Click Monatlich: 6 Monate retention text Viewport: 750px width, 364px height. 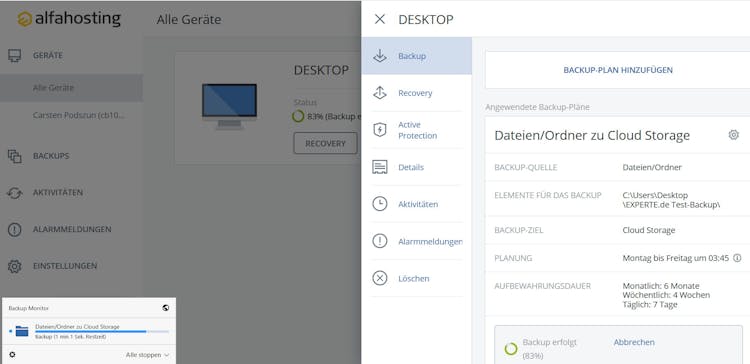coord(661,286)
